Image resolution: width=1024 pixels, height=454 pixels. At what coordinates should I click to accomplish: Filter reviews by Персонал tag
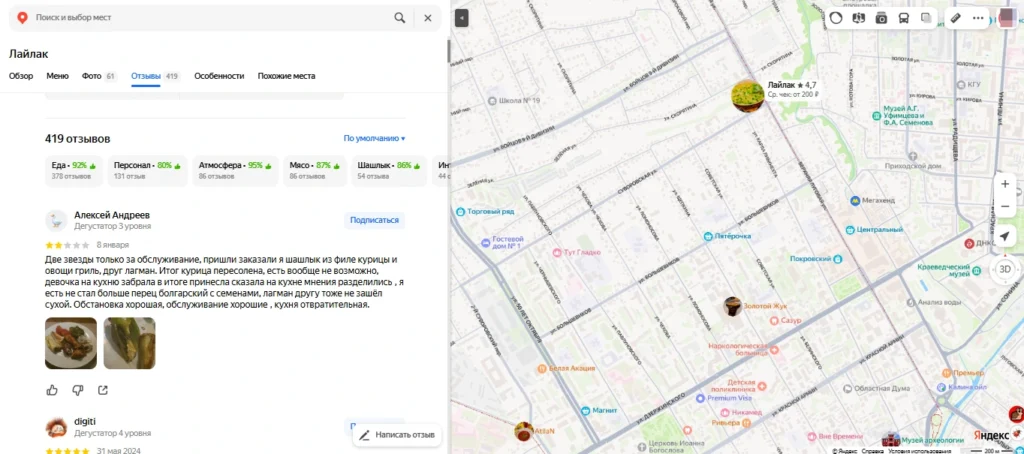[147, 170]
